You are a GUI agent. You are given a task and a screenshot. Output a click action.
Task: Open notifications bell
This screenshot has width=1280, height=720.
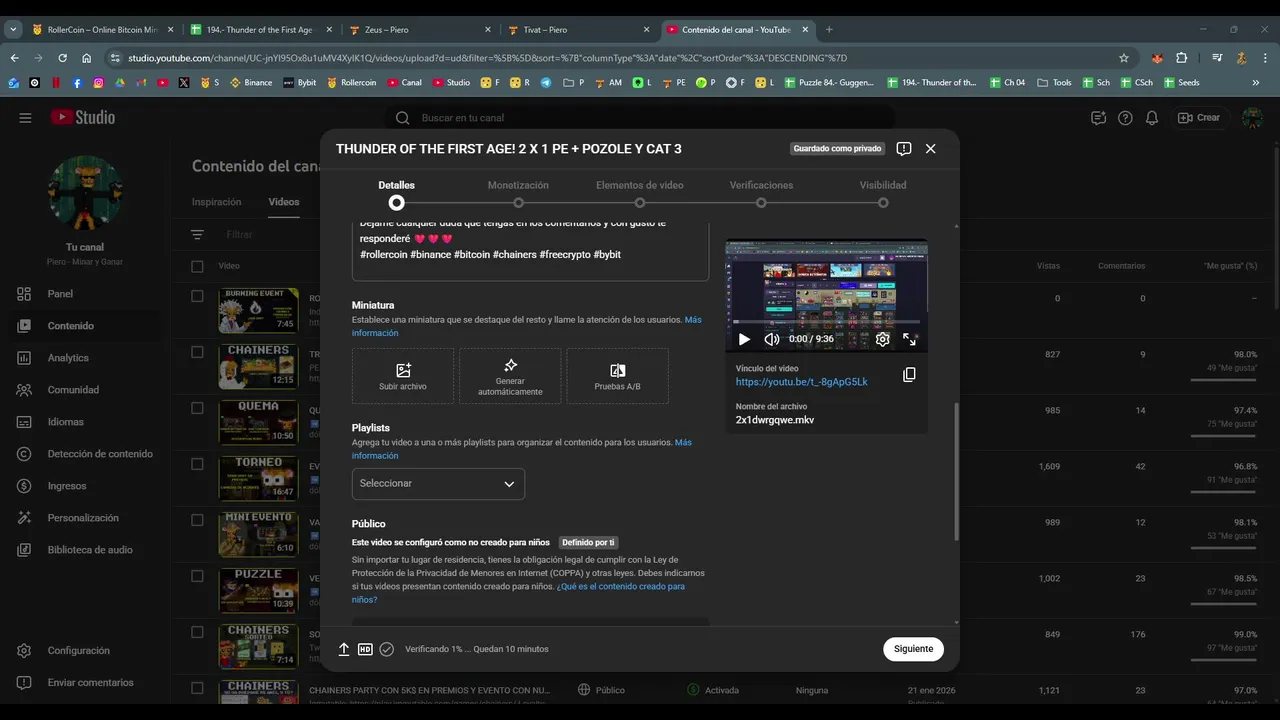1152,118
